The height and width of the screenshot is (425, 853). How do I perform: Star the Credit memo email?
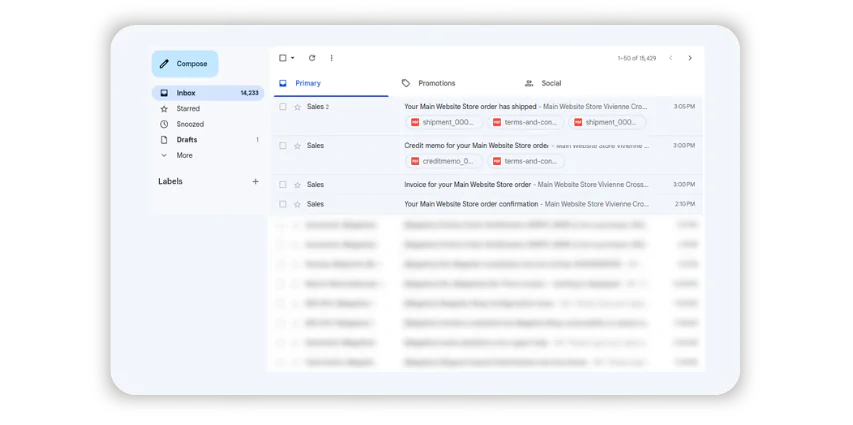297,146
